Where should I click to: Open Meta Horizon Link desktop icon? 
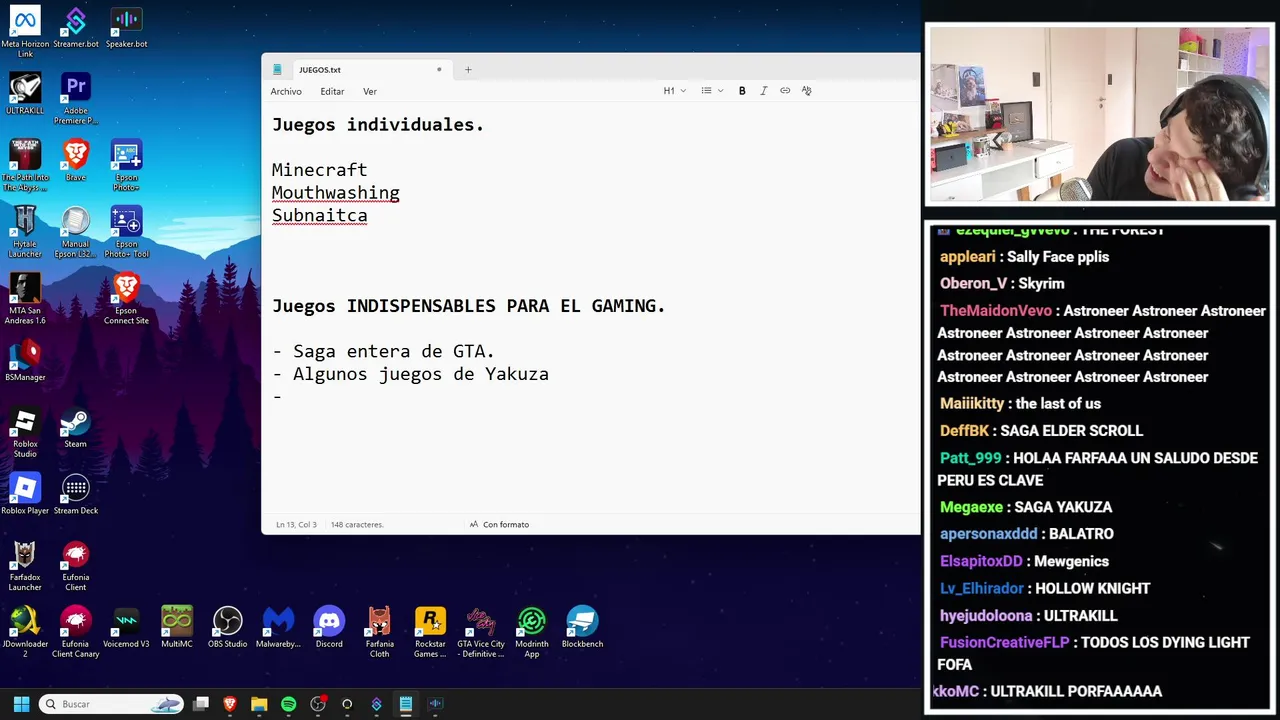(x=25, y=32)
